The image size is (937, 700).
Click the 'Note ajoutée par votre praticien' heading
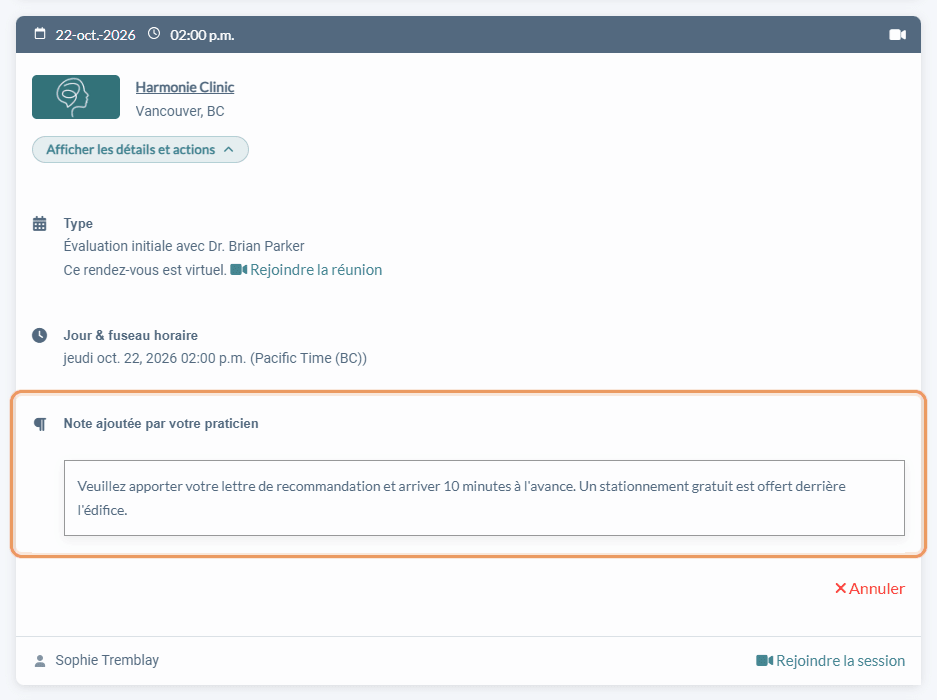[x=161, y=424]
